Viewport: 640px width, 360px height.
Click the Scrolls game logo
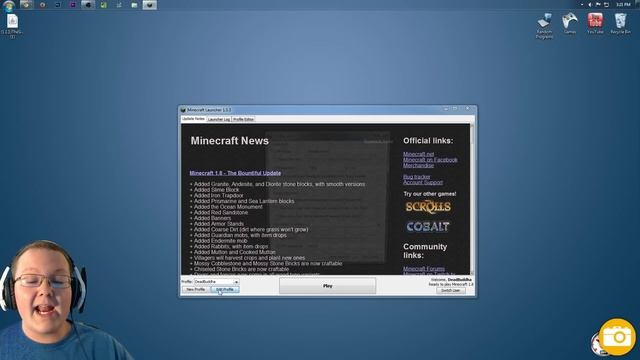[x=428, y=207]
